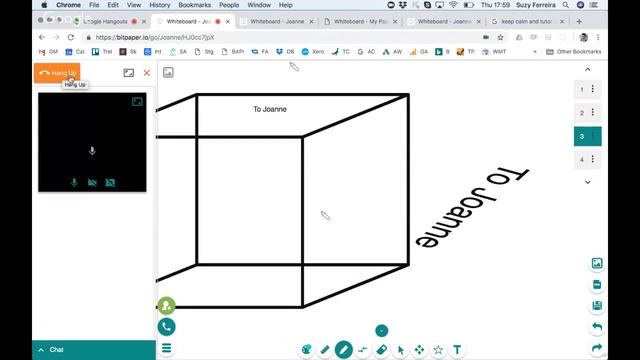Click the file/document button on right

pos(597,284)
